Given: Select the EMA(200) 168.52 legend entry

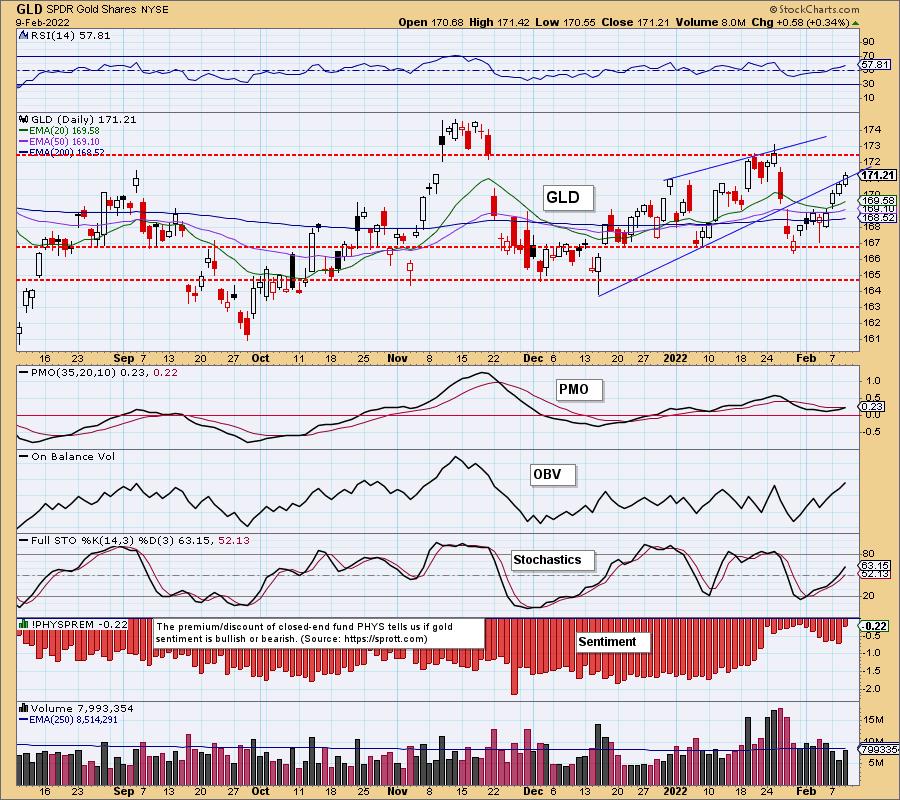Looking at the screenshot, I should (x=61, y=152).
